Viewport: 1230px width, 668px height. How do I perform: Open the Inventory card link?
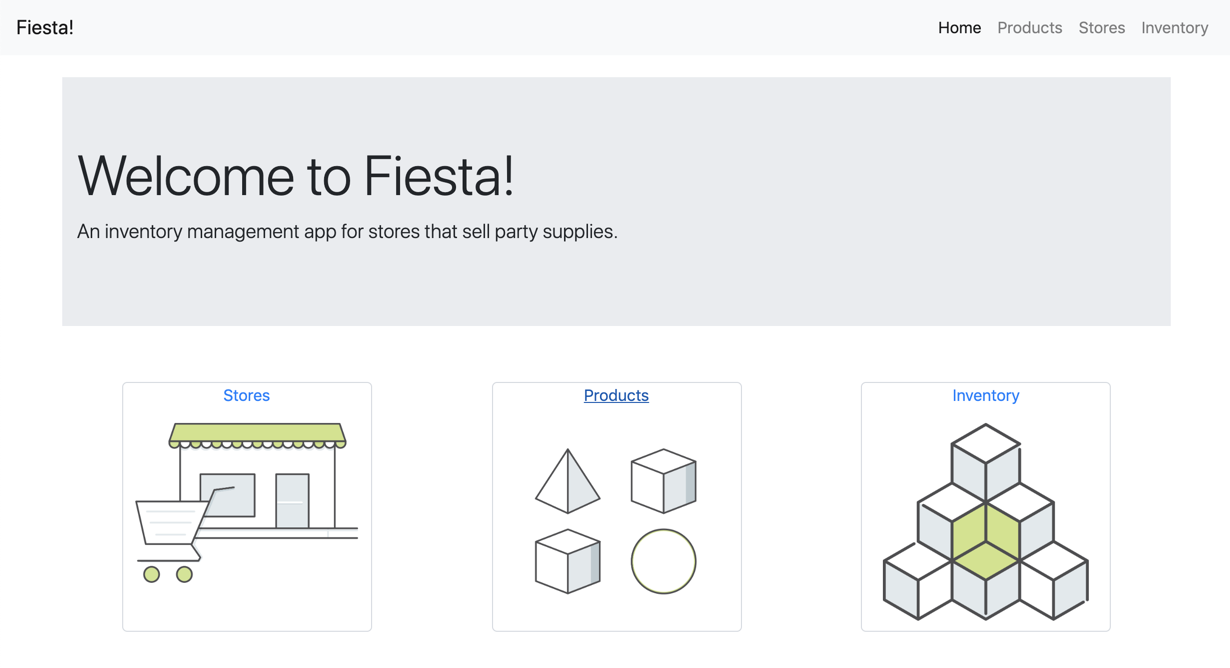(985, 396)
